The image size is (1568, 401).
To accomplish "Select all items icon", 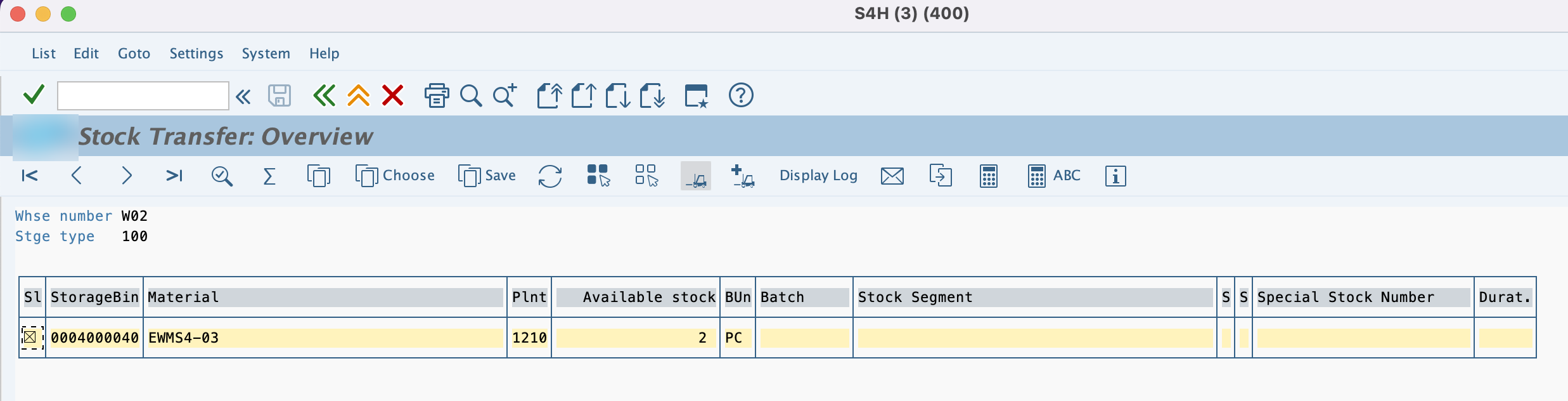I will [598, 176].
